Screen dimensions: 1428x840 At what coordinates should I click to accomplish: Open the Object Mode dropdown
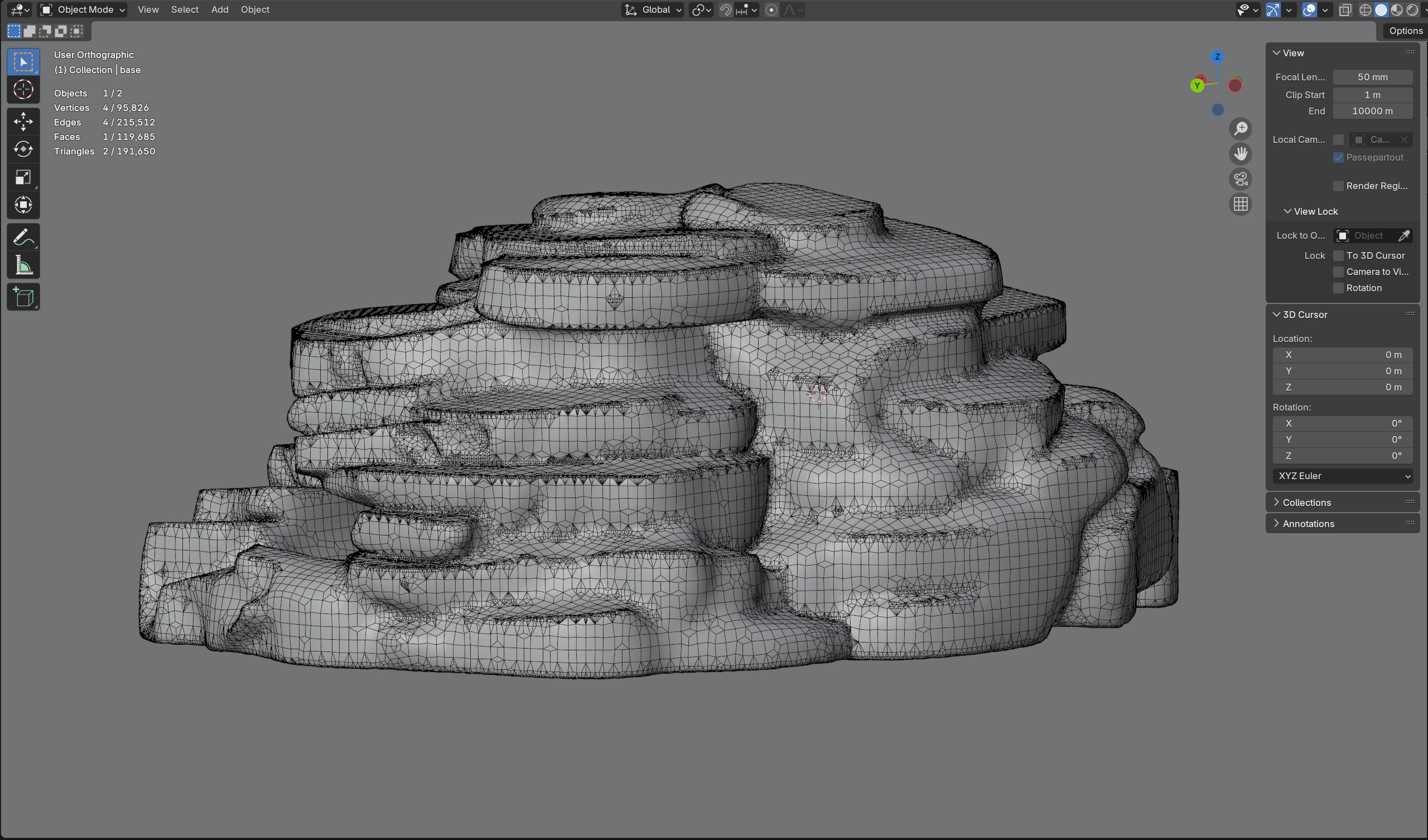click(83, 9)
